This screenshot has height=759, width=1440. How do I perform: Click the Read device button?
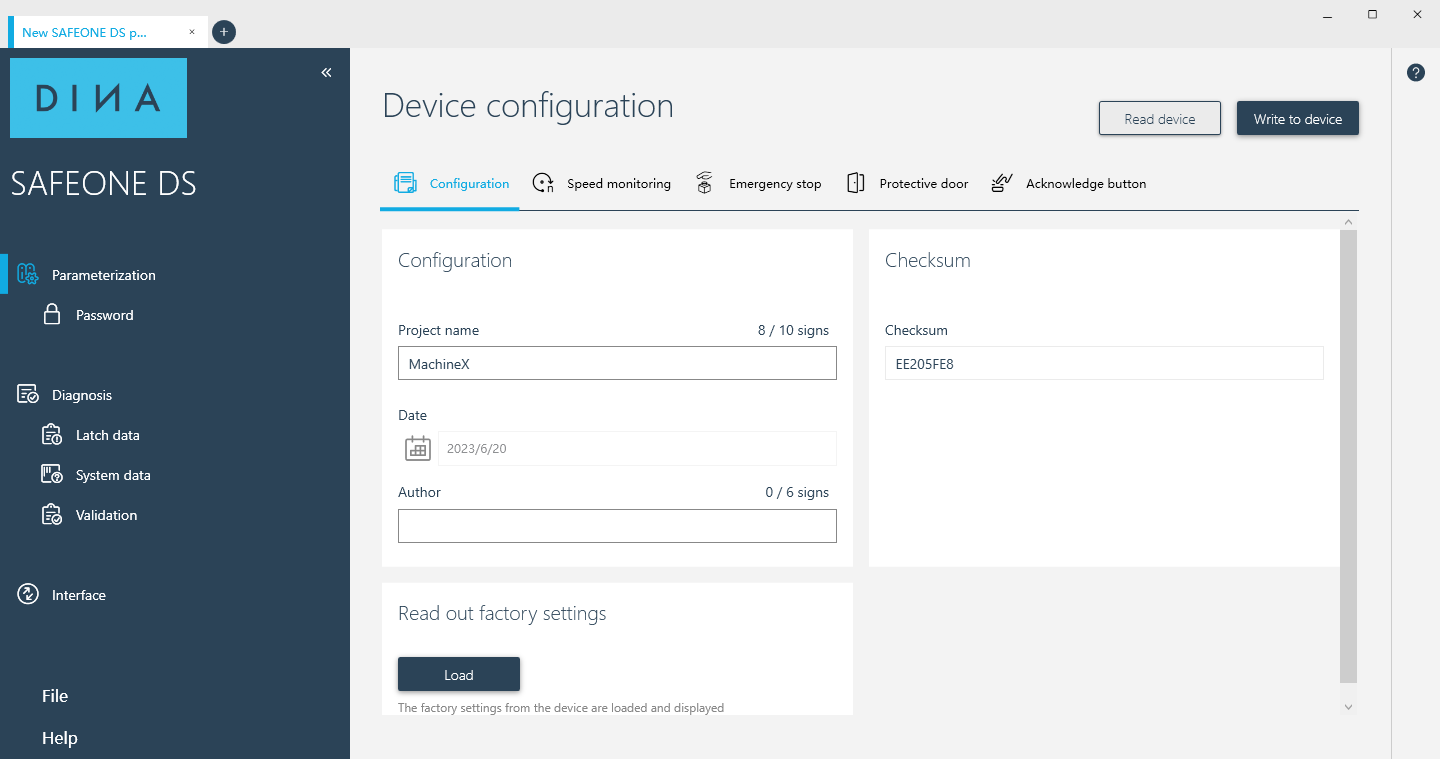(x=1160, y=118)
